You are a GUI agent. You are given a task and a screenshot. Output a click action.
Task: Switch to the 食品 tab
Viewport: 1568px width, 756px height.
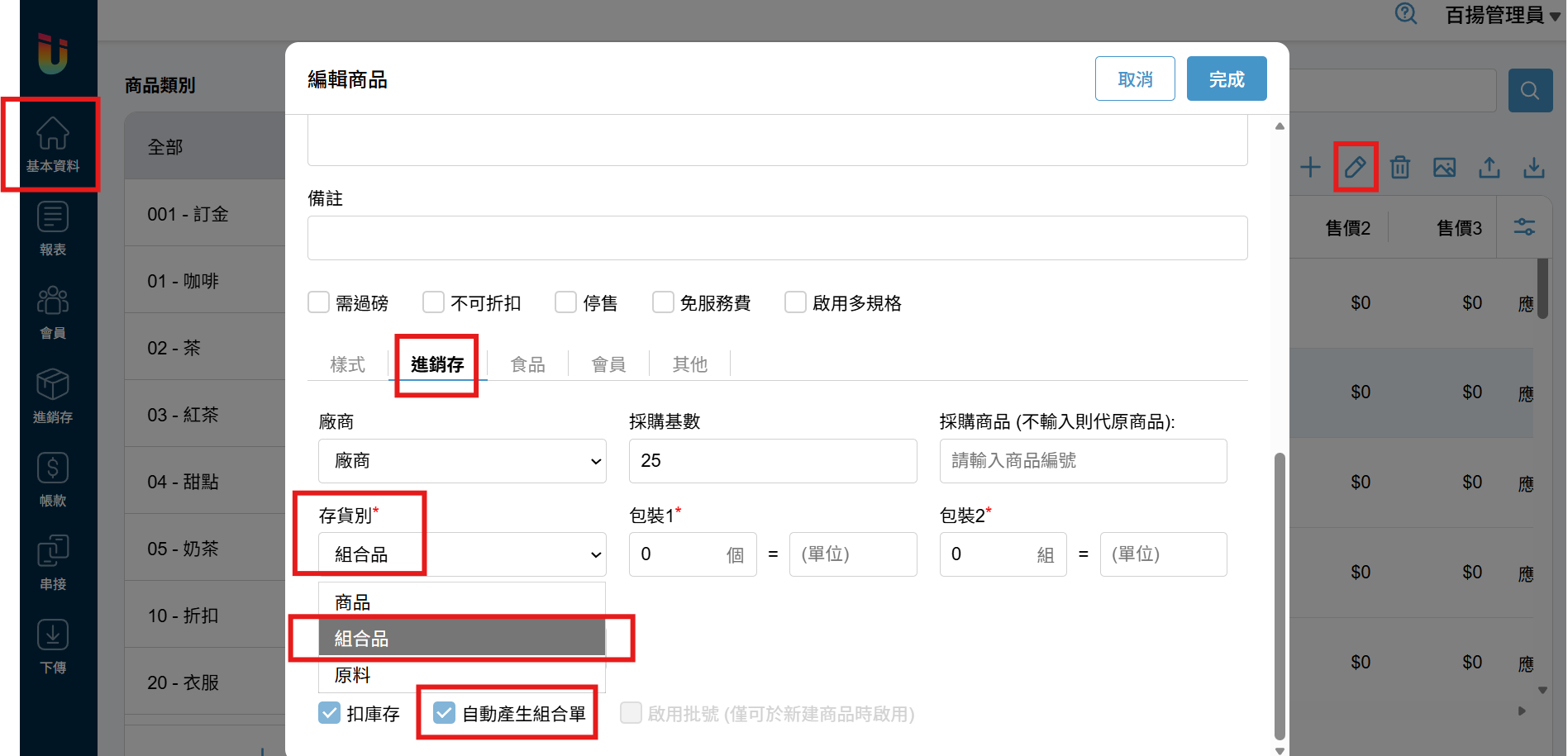(527, 364)
